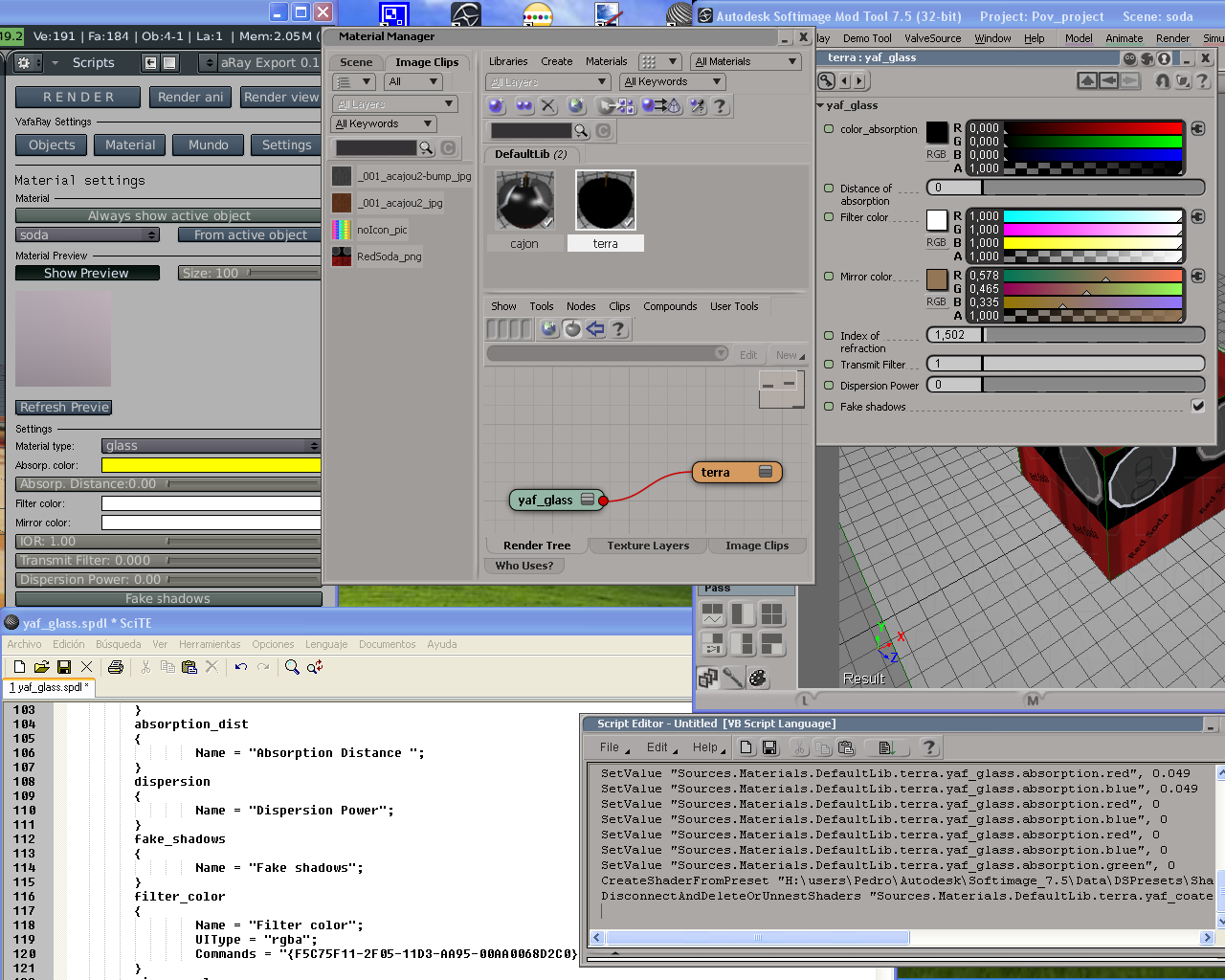Viewport: 1225px width, 980px height.
Task: Open the Libraries menu
Action: [x=508, y=61]
